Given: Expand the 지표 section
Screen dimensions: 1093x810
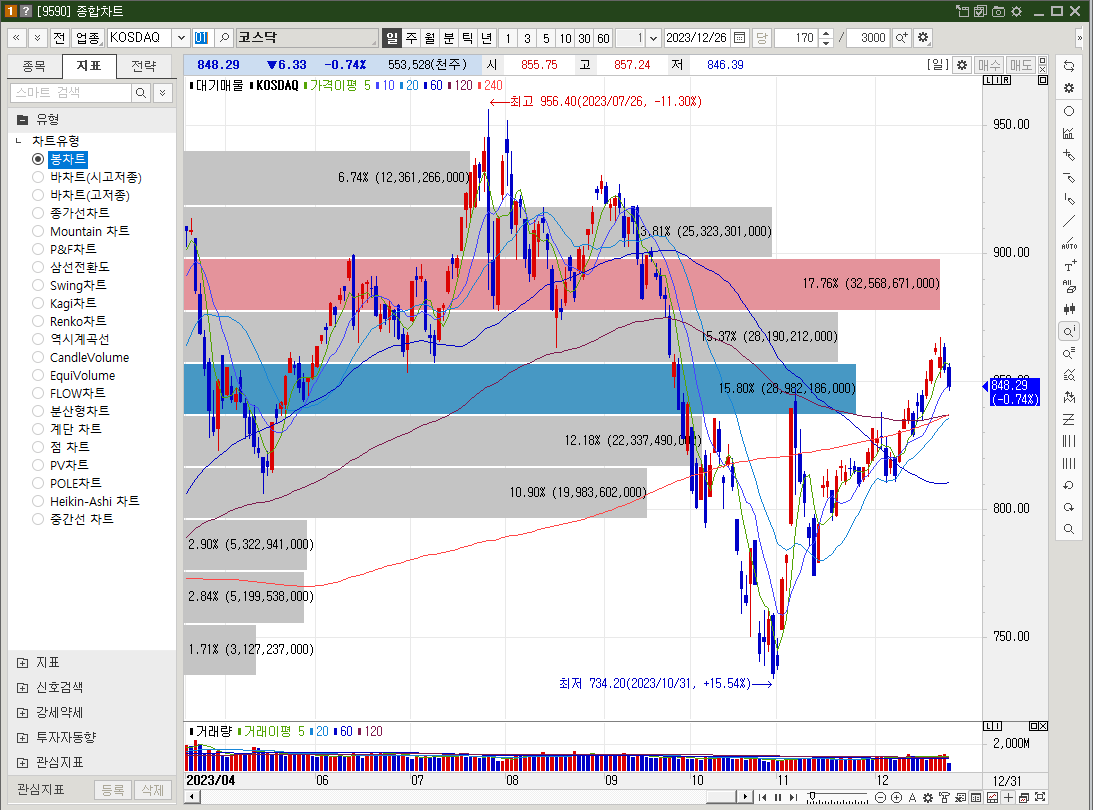Looking at the screenshot, I should pyautogui.click(x=22, y=663).
